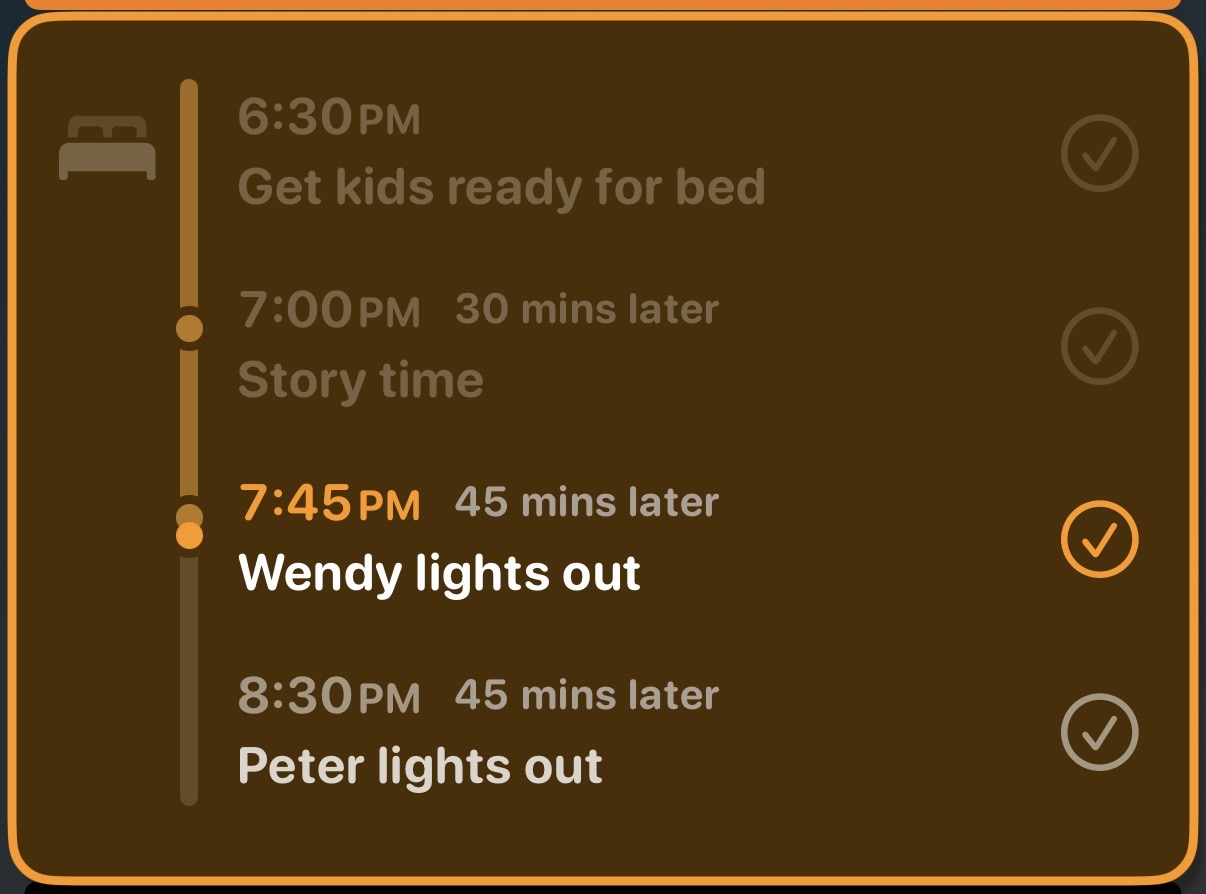The width and height of the screenshot is (1206, 894).
Task: Check off Wendy lights out
Action: click(1099, 539)
